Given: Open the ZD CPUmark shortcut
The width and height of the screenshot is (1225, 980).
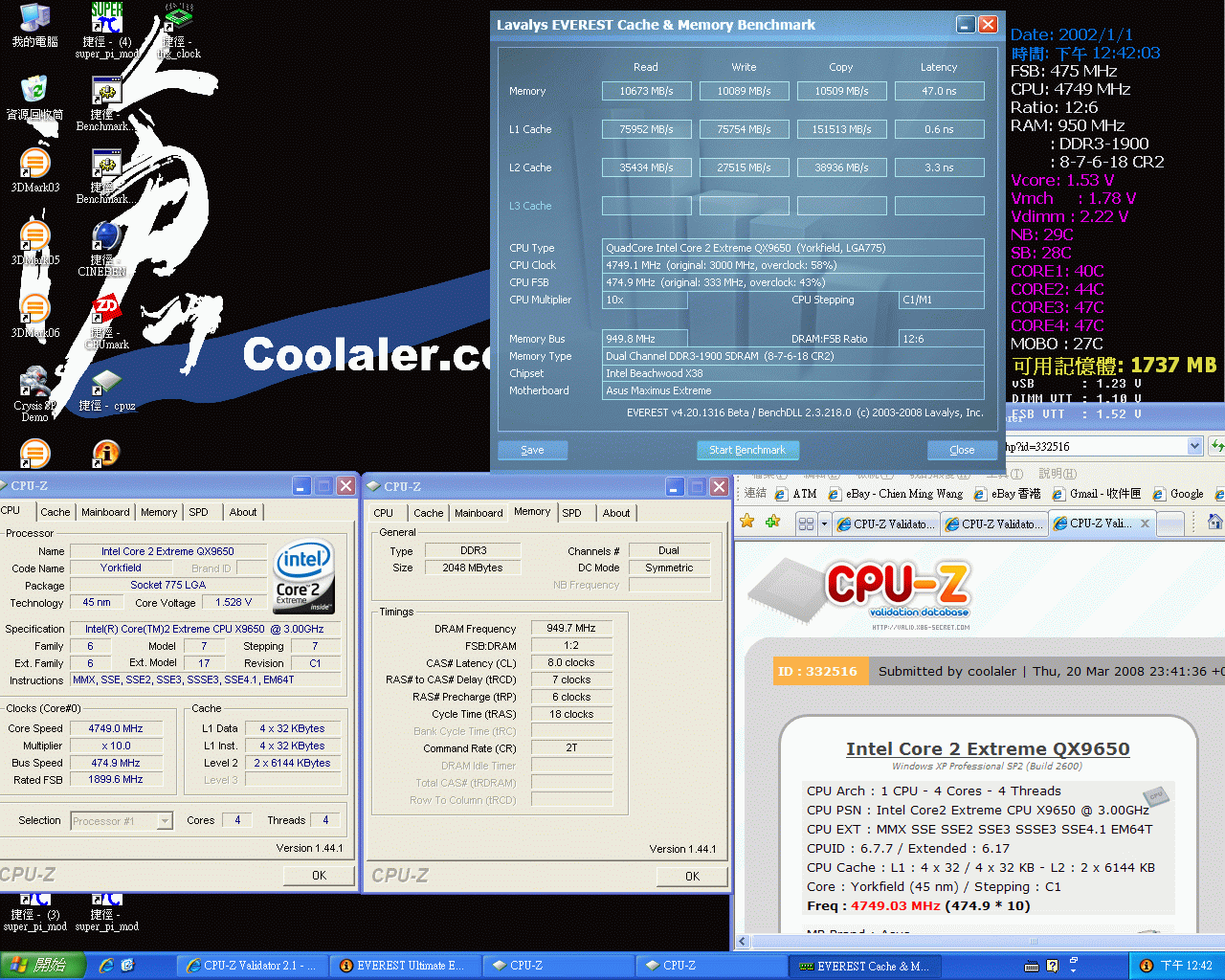Looking at the screenshot, I should pos(106,322).
